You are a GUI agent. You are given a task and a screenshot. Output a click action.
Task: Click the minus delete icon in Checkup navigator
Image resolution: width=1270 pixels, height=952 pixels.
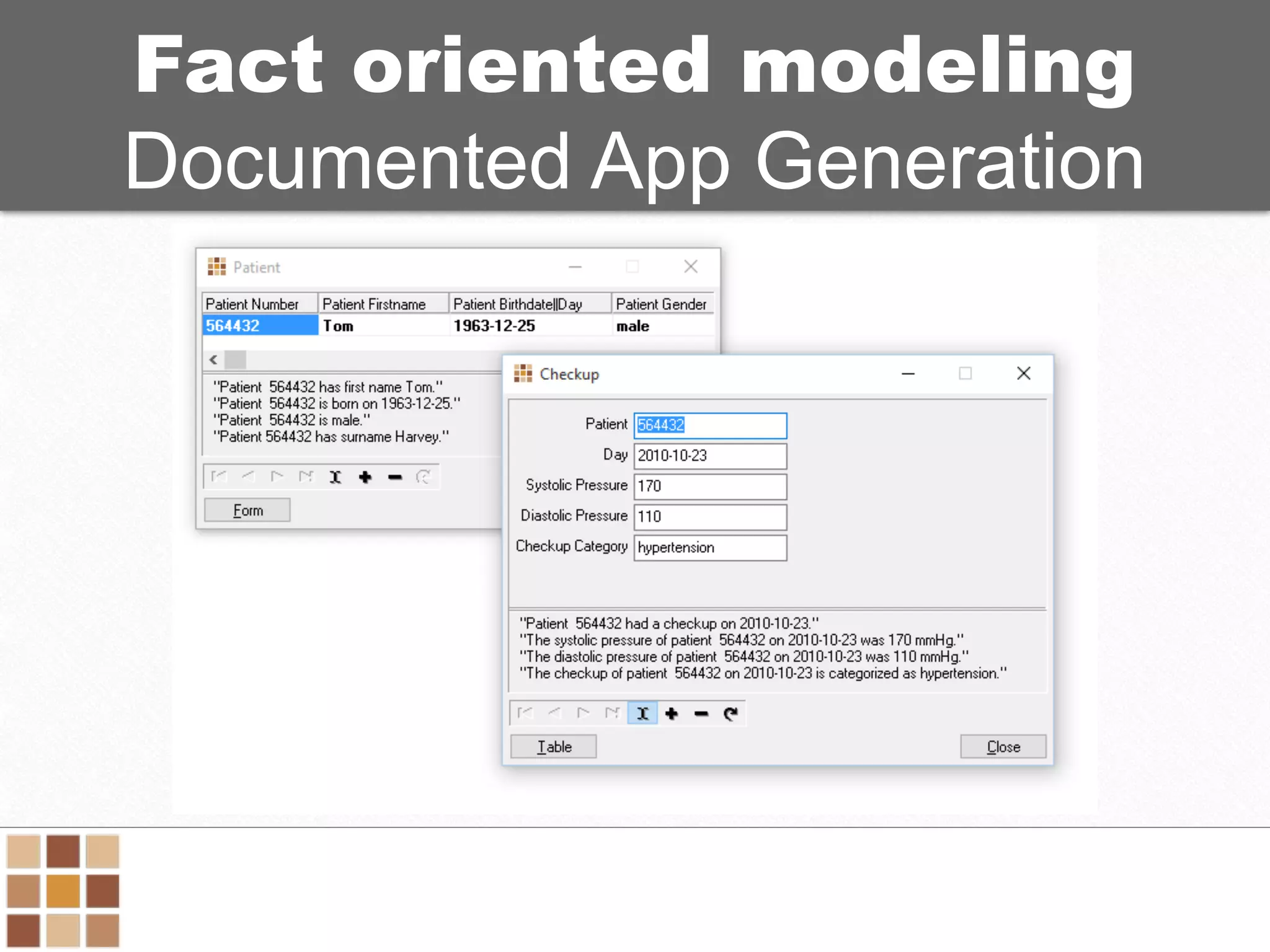701,713
